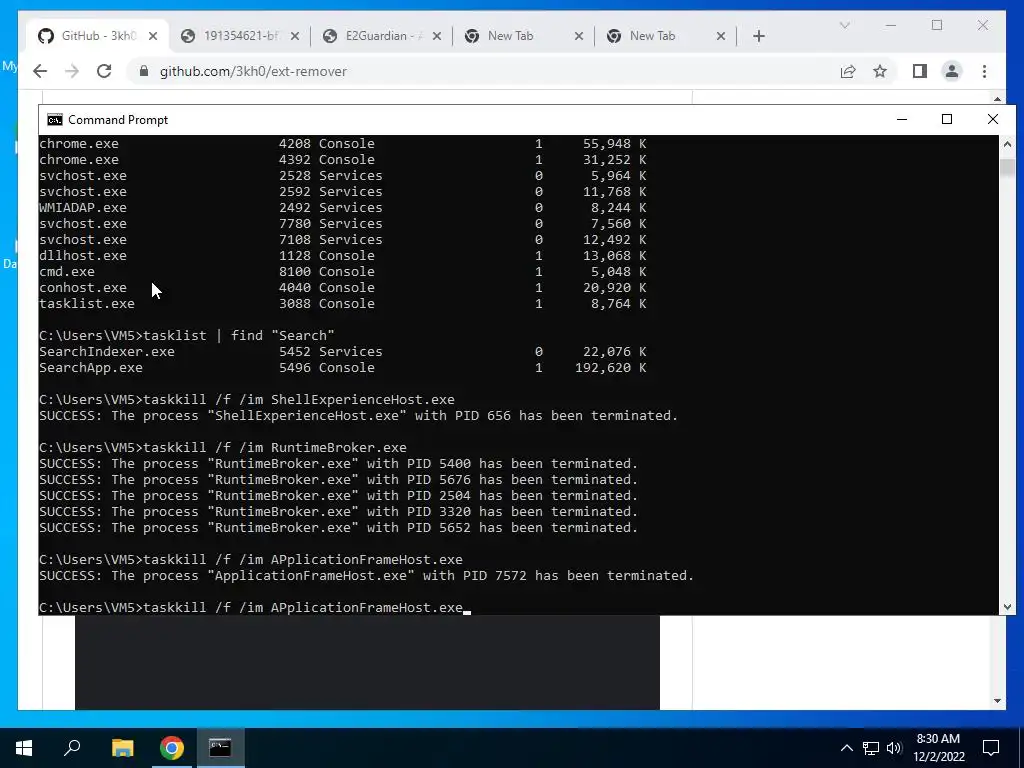The height and width of the screenshot is (768, 1024).
Task: Open Command Prompt system menu icon
Action: [x=55, y=120]
